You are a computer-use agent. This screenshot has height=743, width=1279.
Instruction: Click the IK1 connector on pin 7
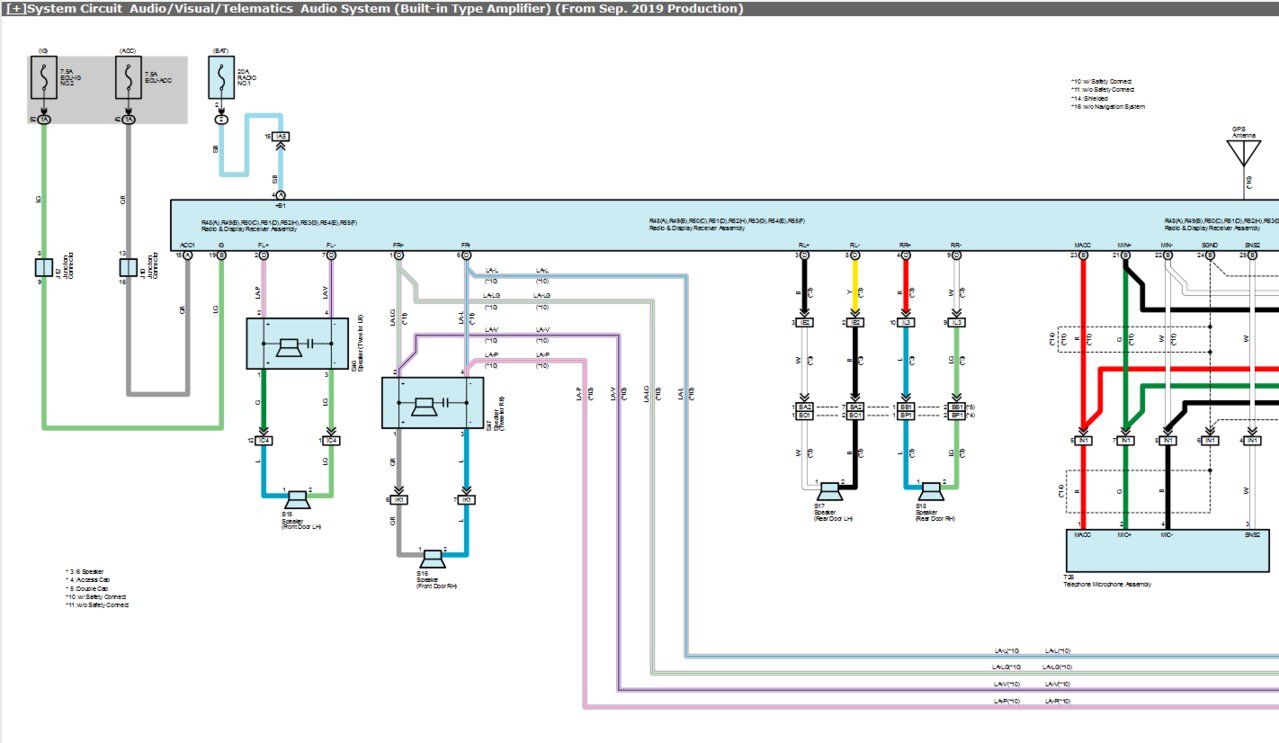tap(466, 499)
